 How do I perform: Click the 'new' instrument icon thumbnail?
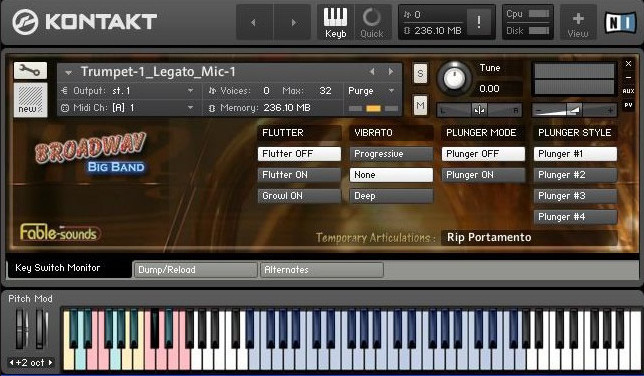tap(30, 100)
